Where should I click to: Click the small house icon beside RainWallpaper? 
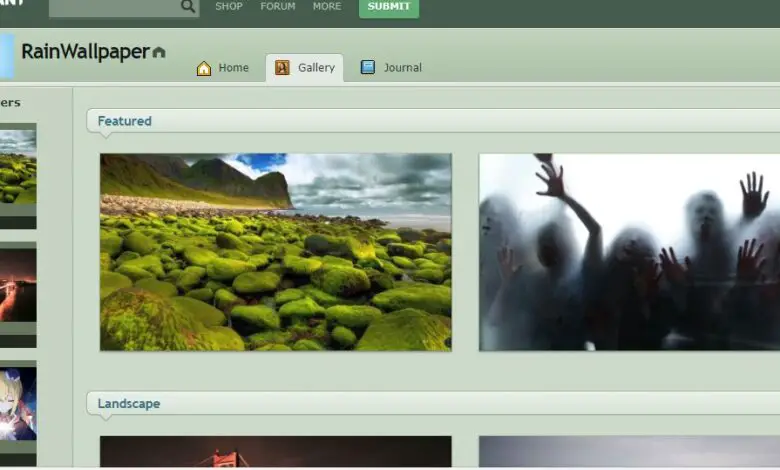159,52
